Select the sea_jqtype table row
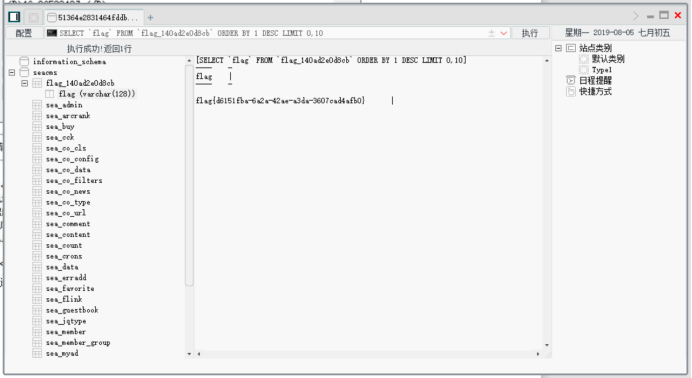 coord(66,321)
